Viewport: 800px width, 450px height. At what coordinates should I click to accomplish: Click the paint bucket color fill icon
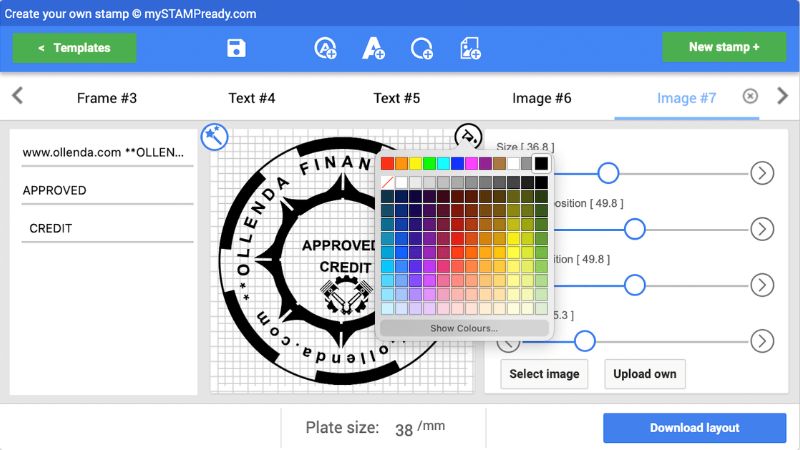coord(468,136)
